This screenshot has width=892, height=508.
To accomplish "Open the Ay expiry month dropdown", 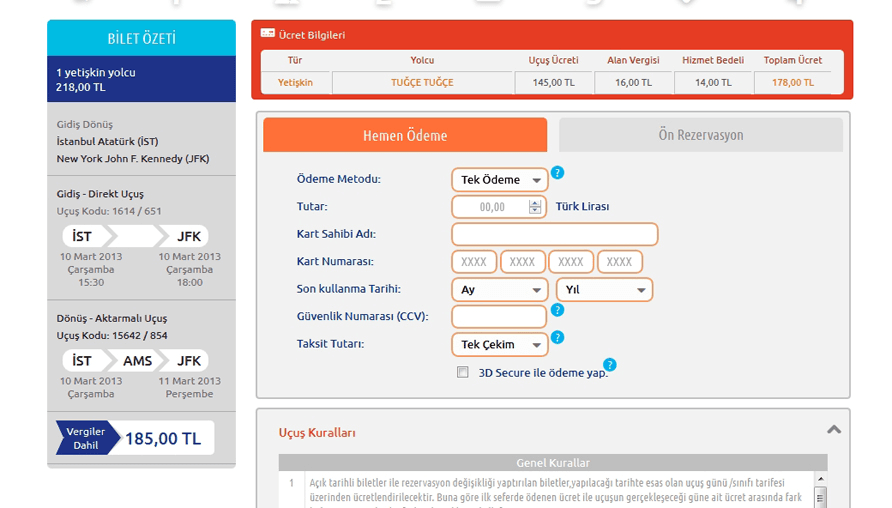I will click(499, 290).
